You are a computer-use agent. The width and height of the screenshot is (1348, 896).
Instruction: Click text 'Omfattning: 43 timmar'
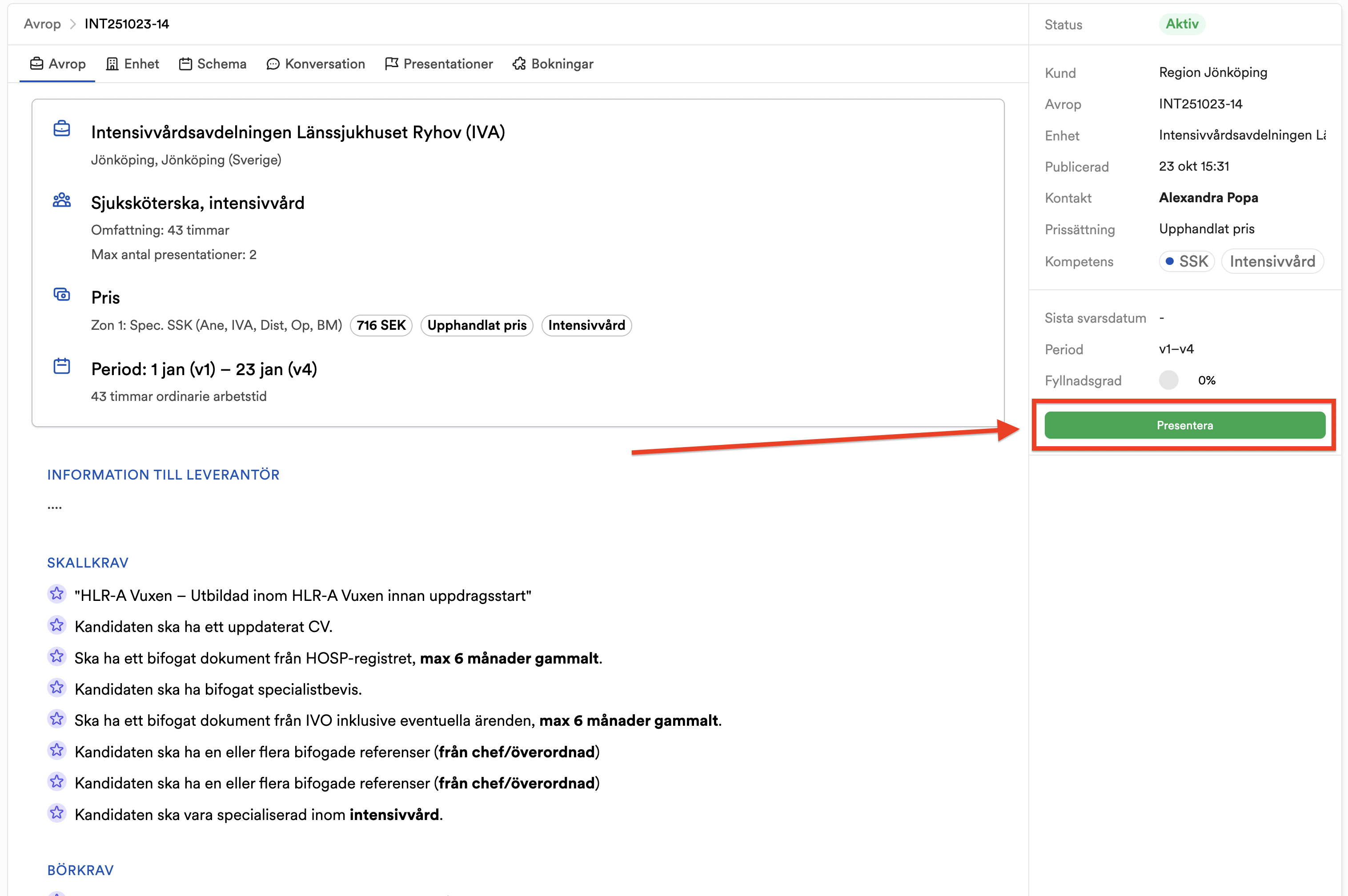pyautogui.click(x=160, y=230)
